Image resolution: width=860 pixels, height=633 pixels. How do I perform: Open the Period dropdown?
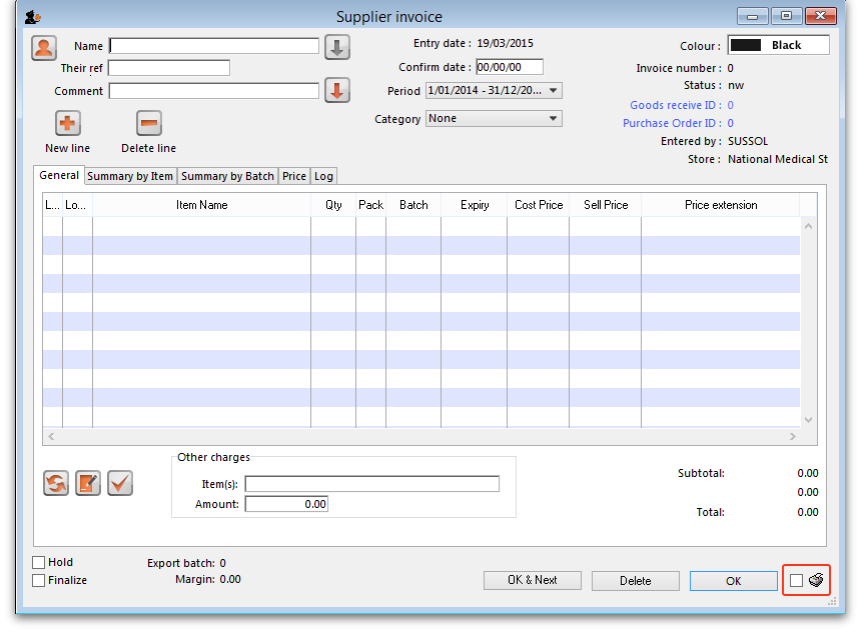[493, 91]
